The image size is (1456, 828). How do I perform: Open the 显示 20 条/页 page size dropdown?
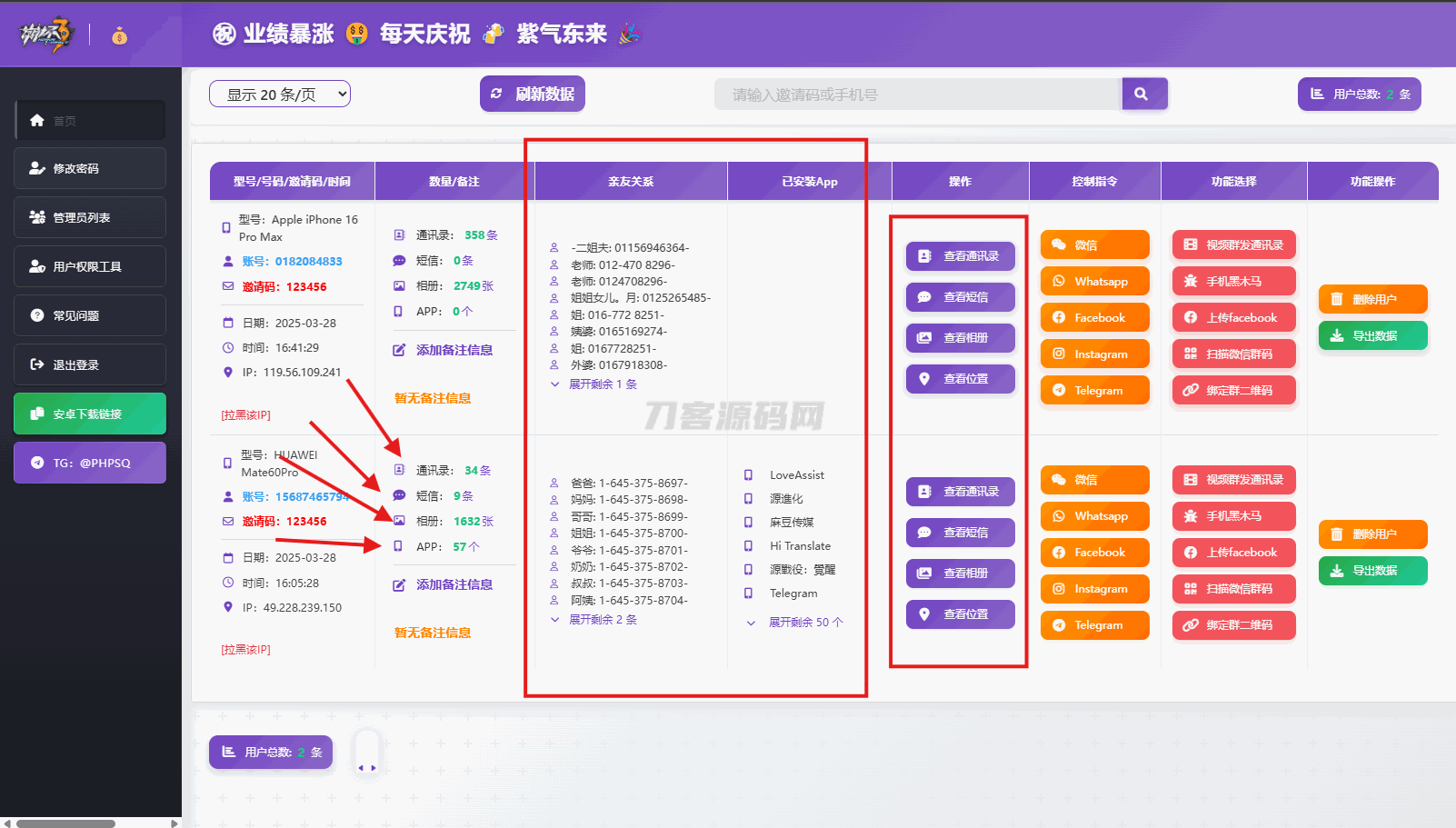[x=279, y=95]
